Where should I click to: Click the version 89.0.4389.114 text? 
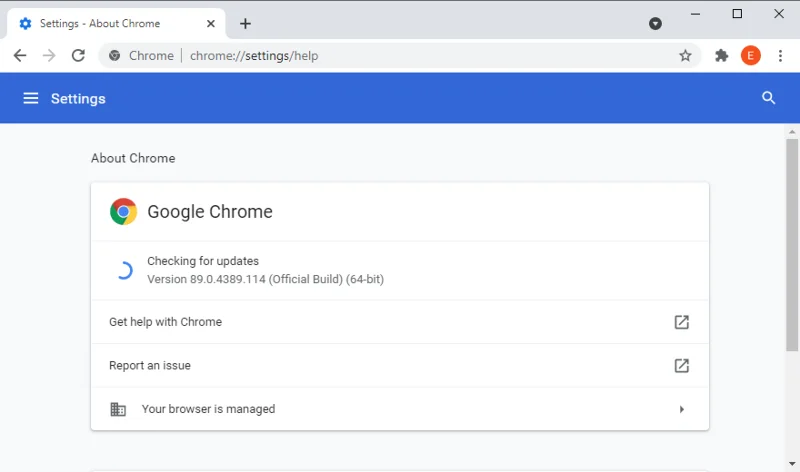[x=265, y=279]
